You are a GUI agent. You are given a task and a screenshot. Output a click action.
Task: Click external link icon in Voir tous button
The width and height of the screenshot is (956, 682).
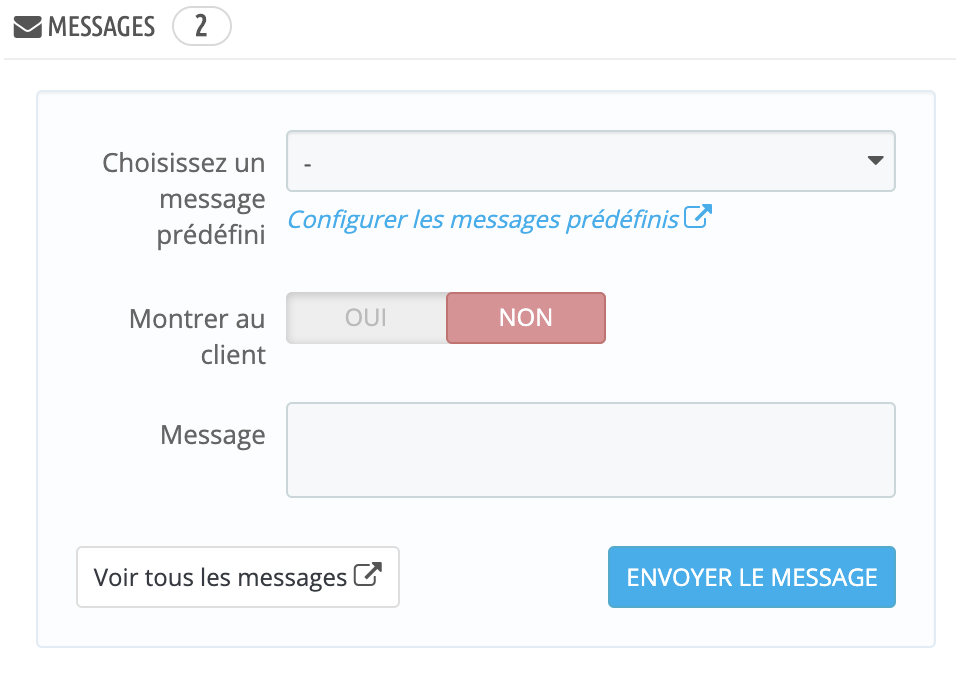click(x=368, y=574)
